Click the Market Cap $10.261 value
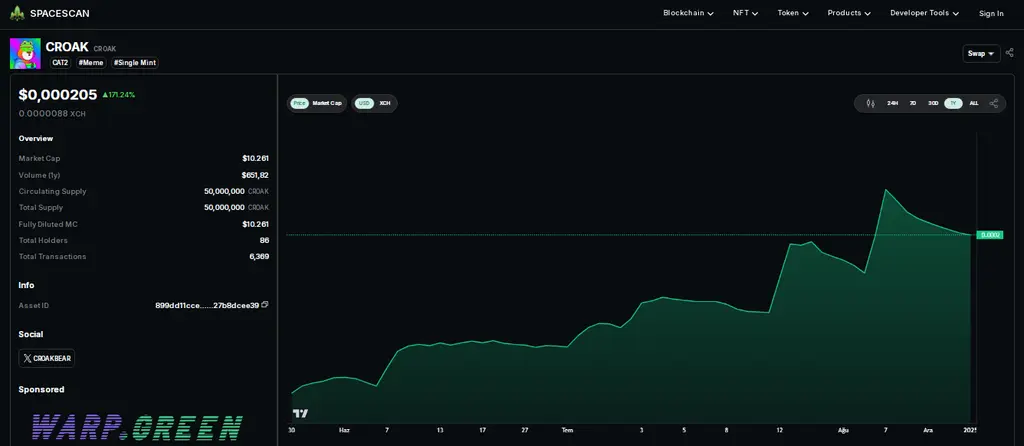The width and height of the screenshot is (1024, 446). pos(255,158)
